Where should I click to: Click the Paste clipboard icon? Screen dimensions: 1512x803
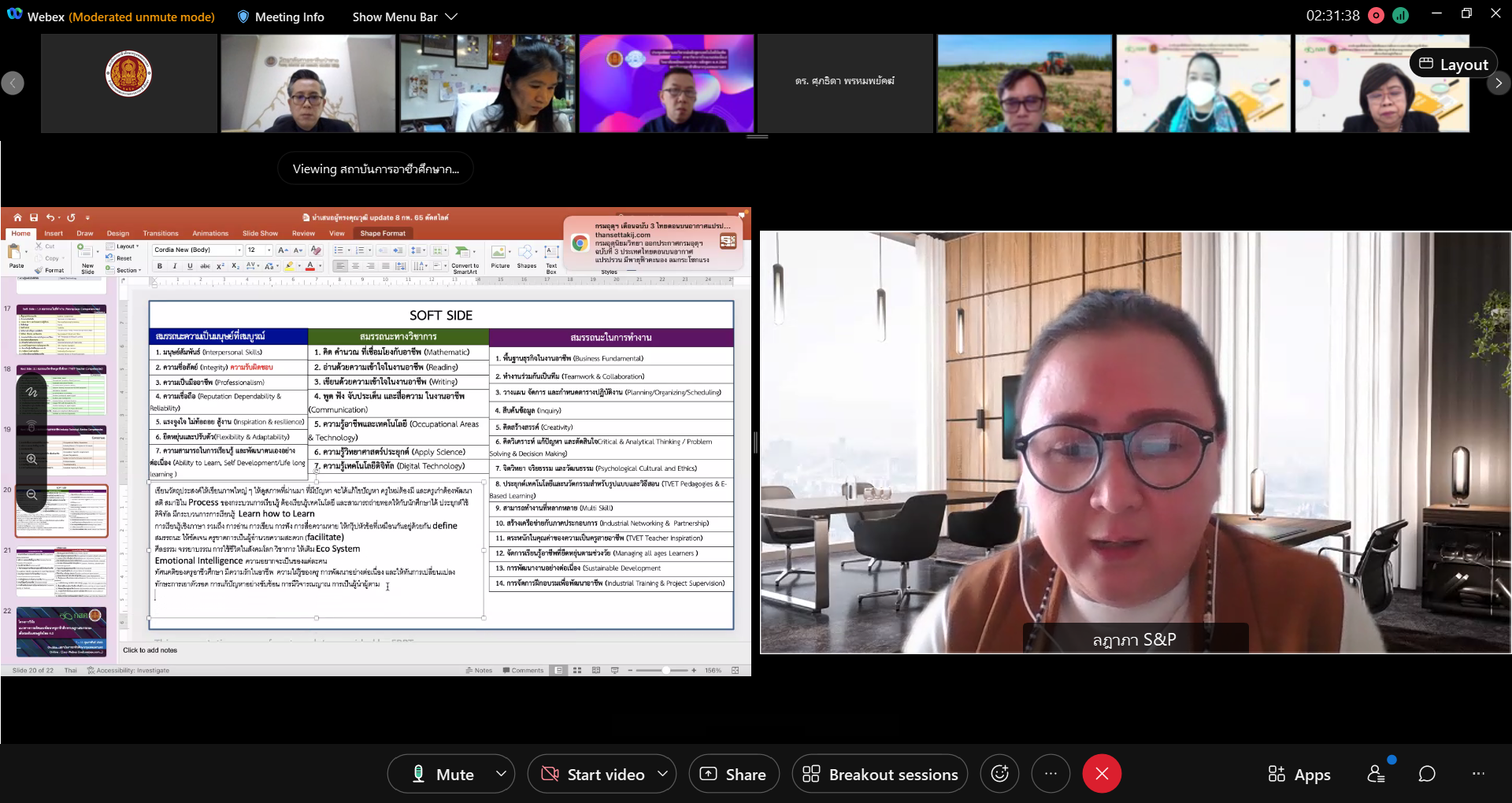(15, 253)
